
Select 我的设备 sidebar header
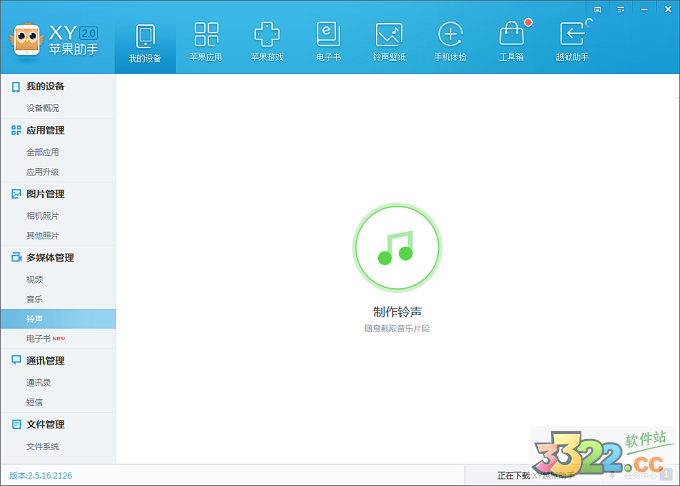pyautogui.click(x=45, y=86)
